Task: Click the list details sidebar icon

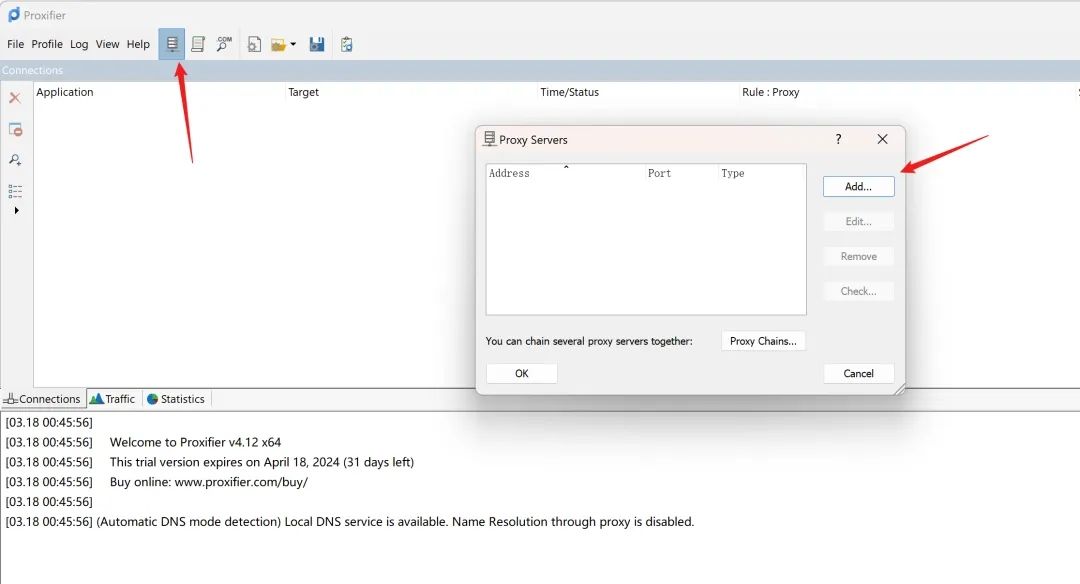Action: 15,191
